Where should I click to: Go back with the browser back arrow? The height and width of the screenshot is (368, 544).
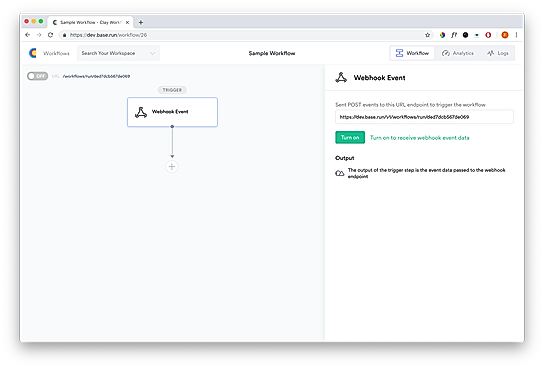tap(28, 35)
